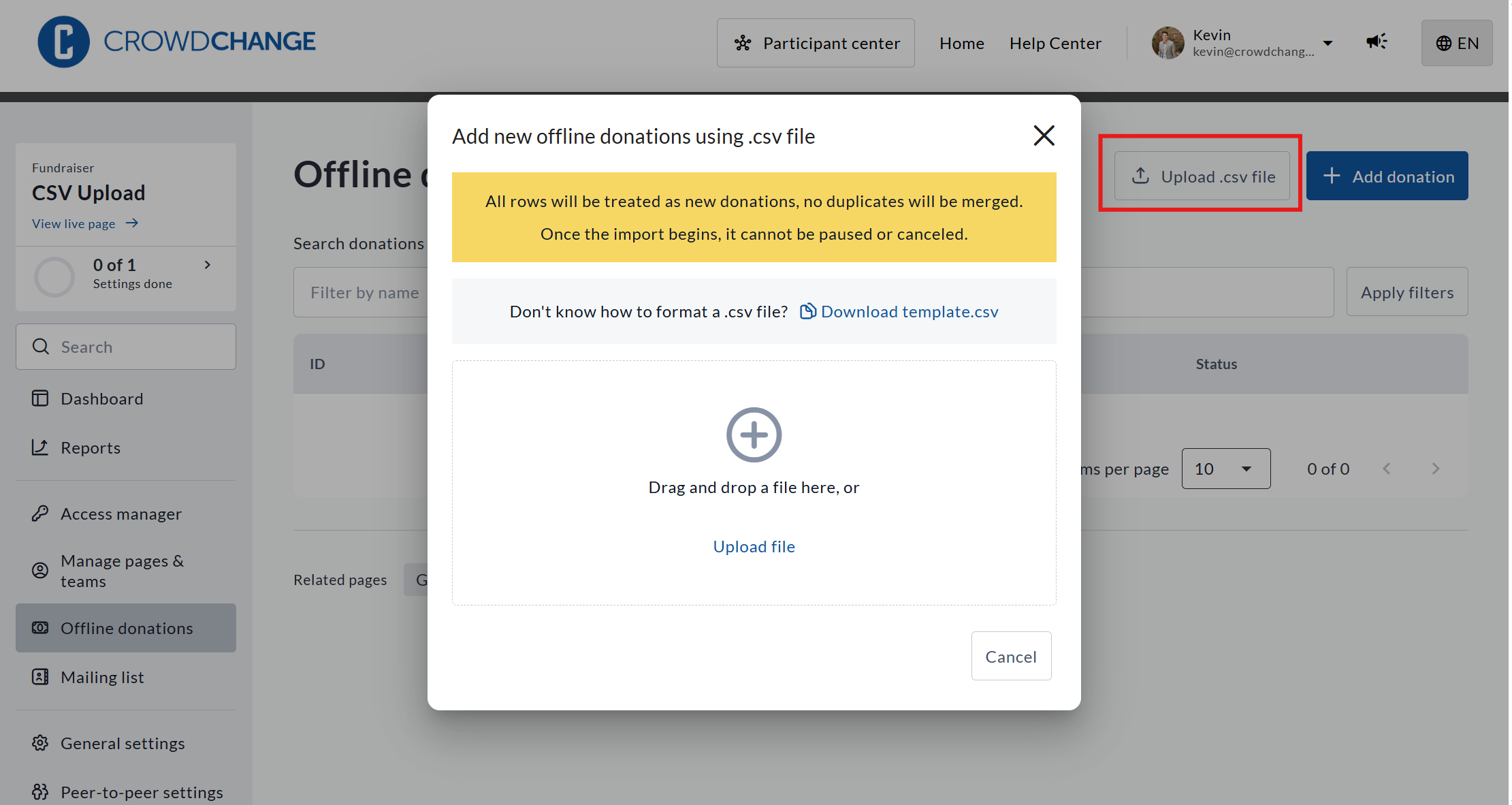Go to Manage pages & teams
The image size is (1512, 805).
[x=122, y=571]
